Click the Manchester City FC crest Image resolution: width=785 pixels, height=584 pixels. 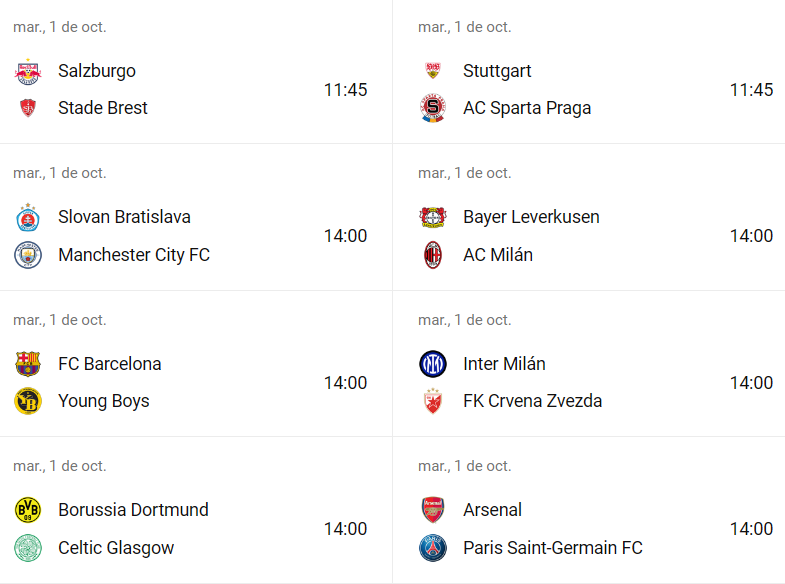click(x=28, y=255)
